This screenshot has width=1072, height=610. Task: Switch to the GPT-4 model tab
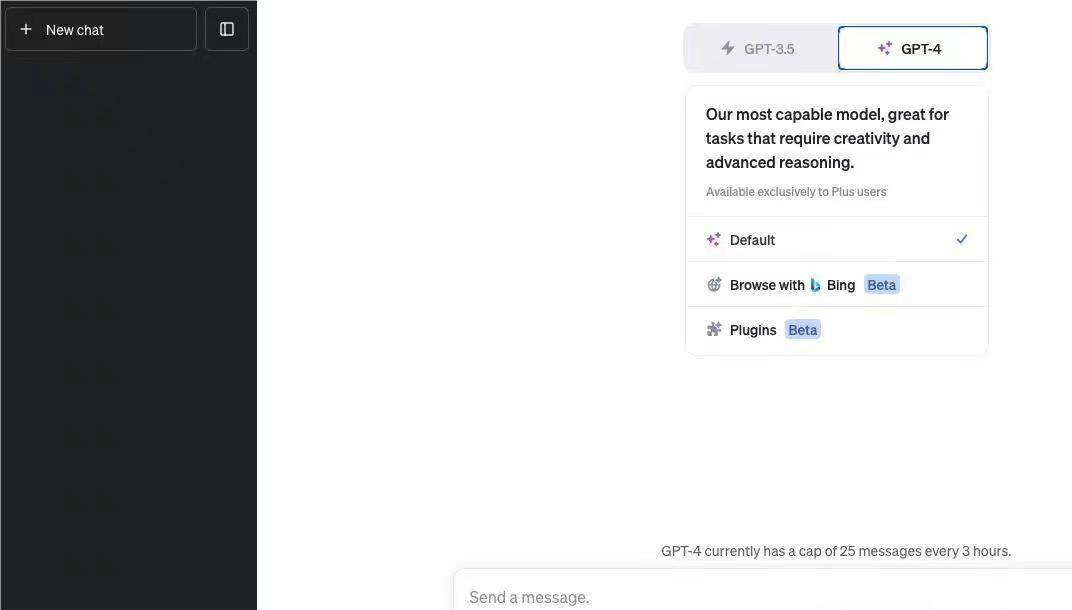913,48
